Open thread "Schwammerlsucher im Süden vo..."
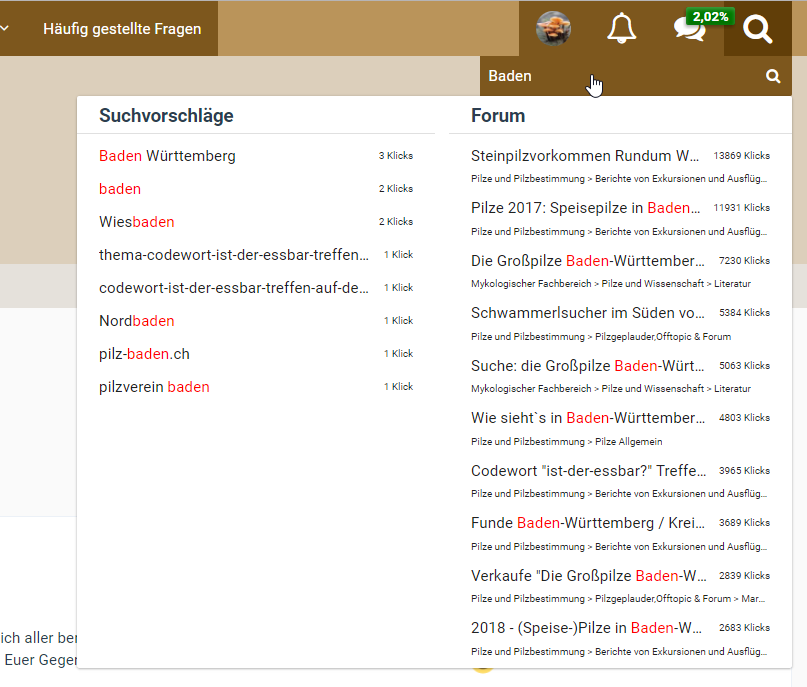This screenshot has width=807, height=687. [587, 313]
